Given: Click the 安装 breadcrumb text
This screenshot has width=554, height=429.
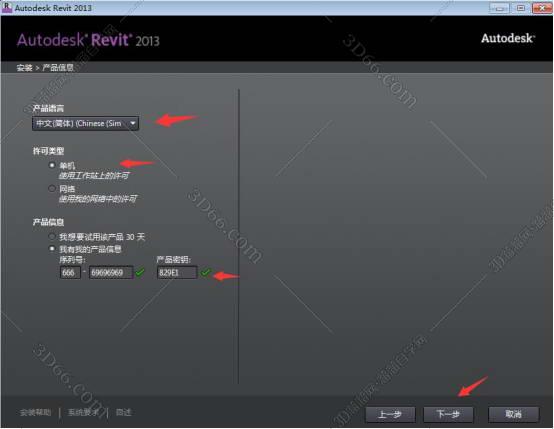Looking at the screenshot, I should coord(24,67).
